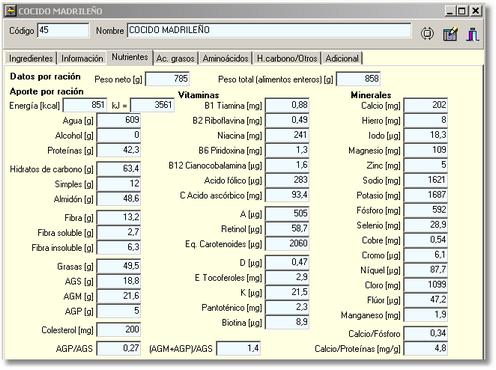Click the Eq. Carotenoides field showing 2060
496x370 pixels.
click(287, 244)
